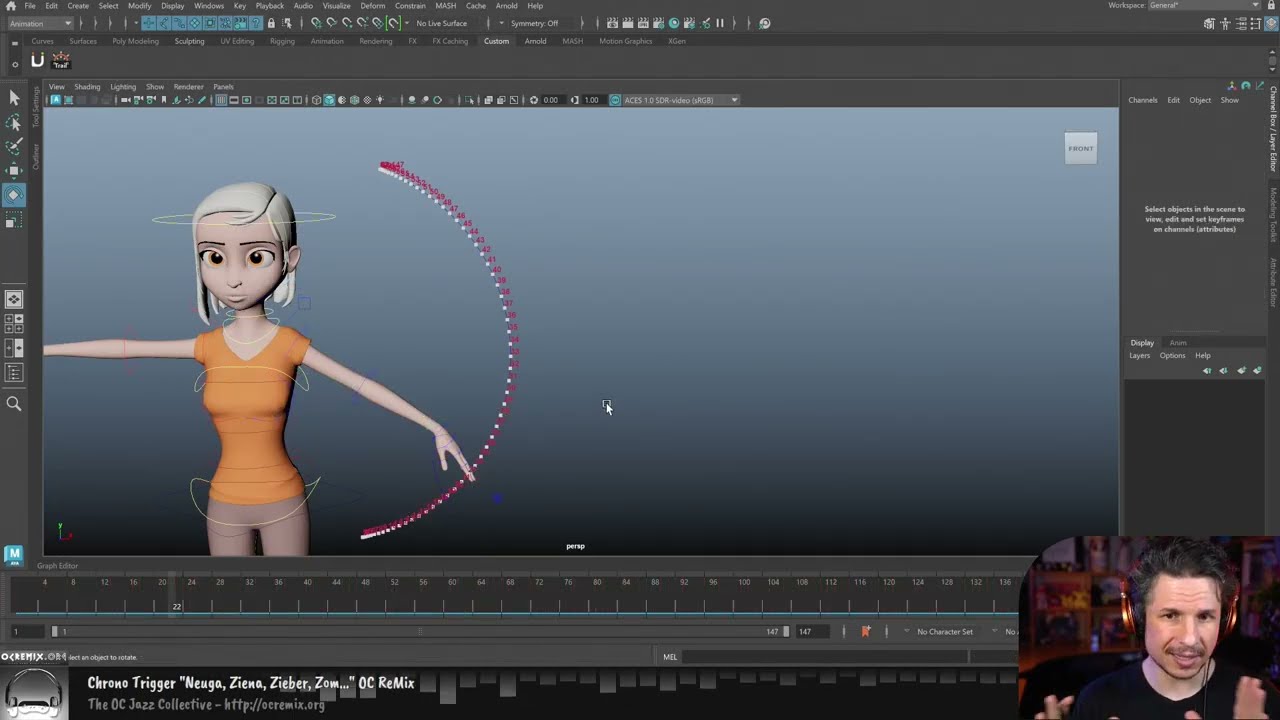This screenshot has width=1280, height=720.
Task: Click the Maya M logo icon at bottom-left
Action: pos(13,554)
